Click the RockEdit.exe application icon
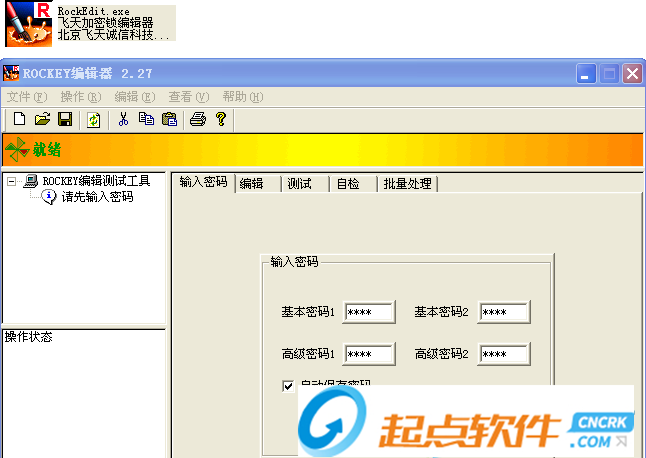Viewport: 646px width, 458px height. tap(28, 24)
